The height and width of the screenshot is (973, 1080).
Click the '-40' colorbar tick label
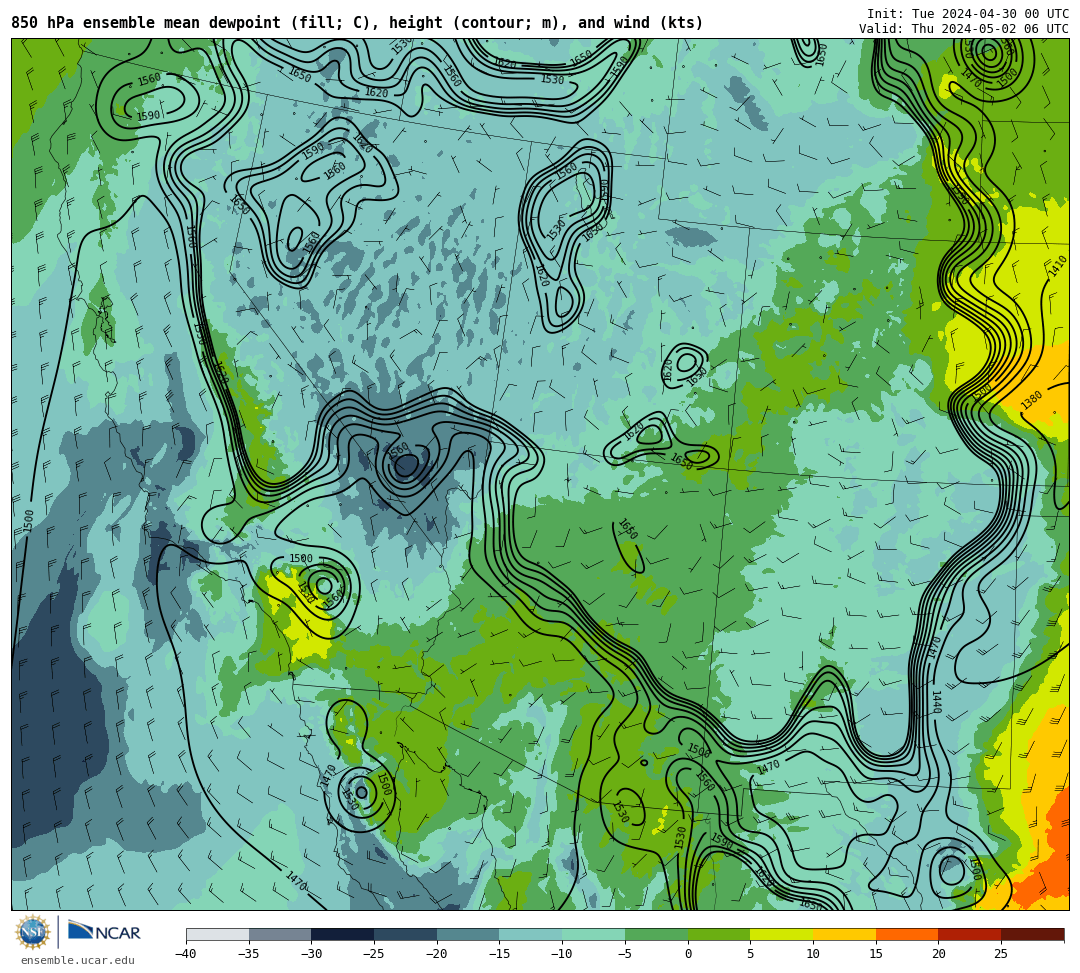(x=186, y=954)
